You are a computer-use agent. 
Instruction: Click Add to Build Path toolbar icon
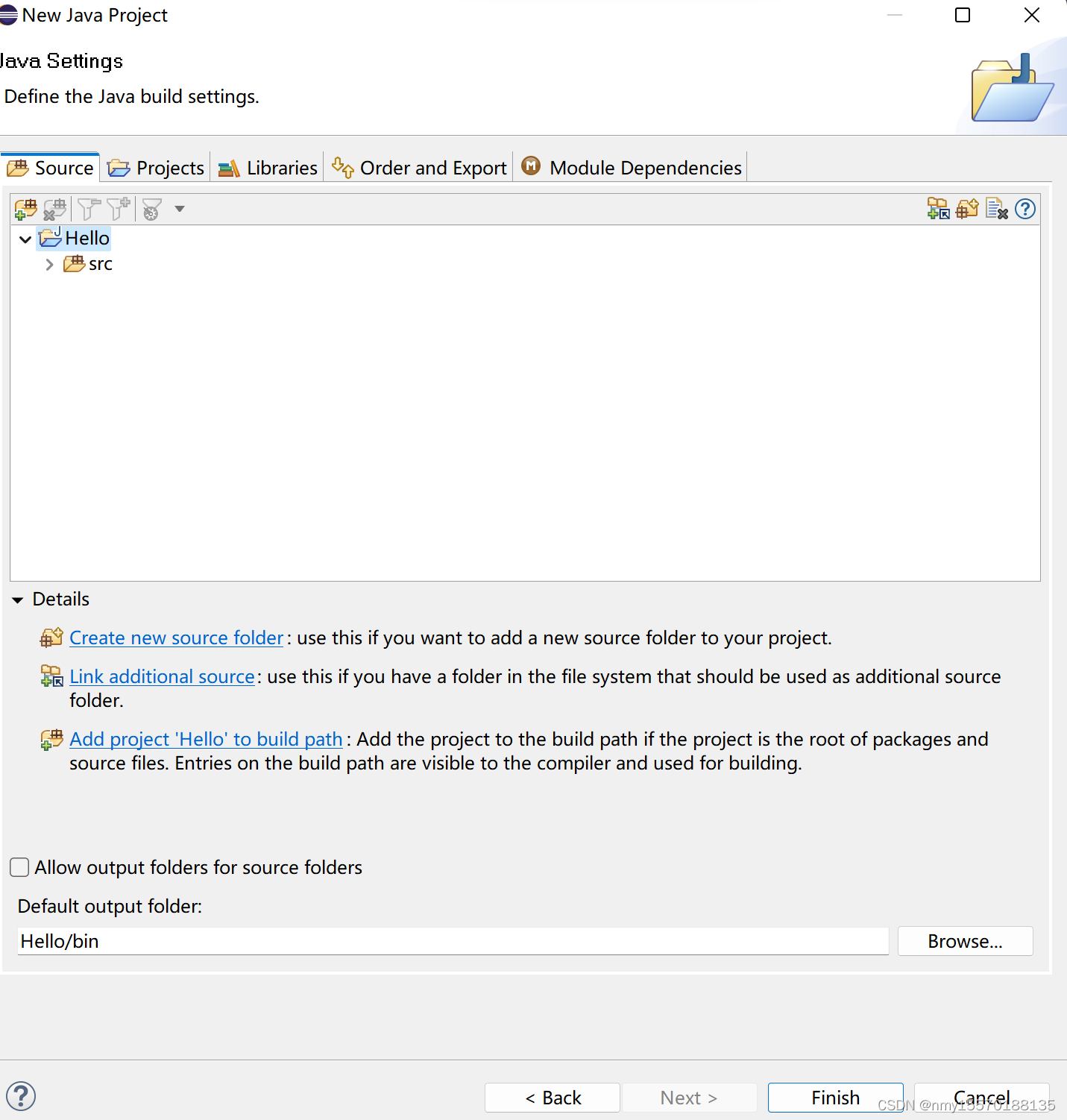[x=26, y=210]
